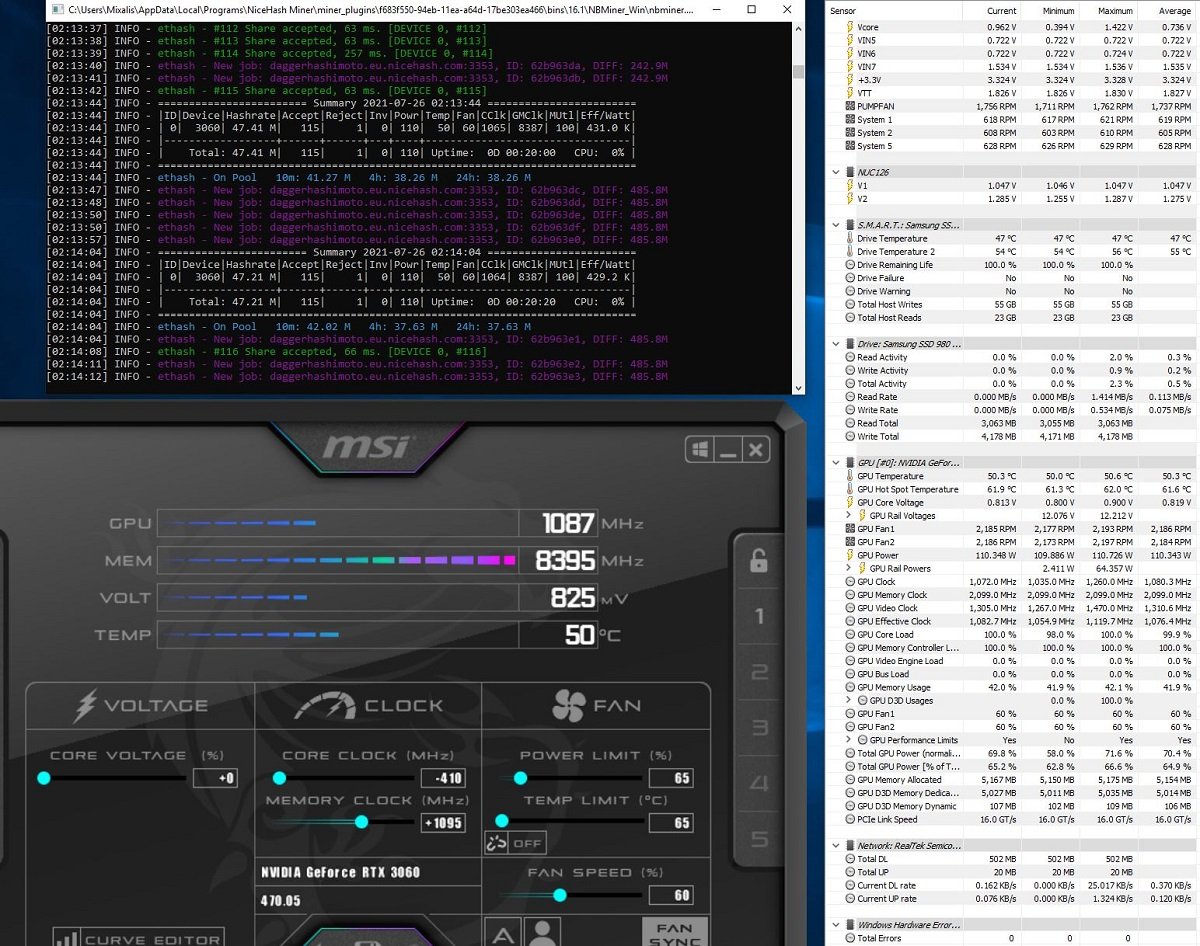
Task: Click the Power Limit slider handle
Action: coord(520,777)
